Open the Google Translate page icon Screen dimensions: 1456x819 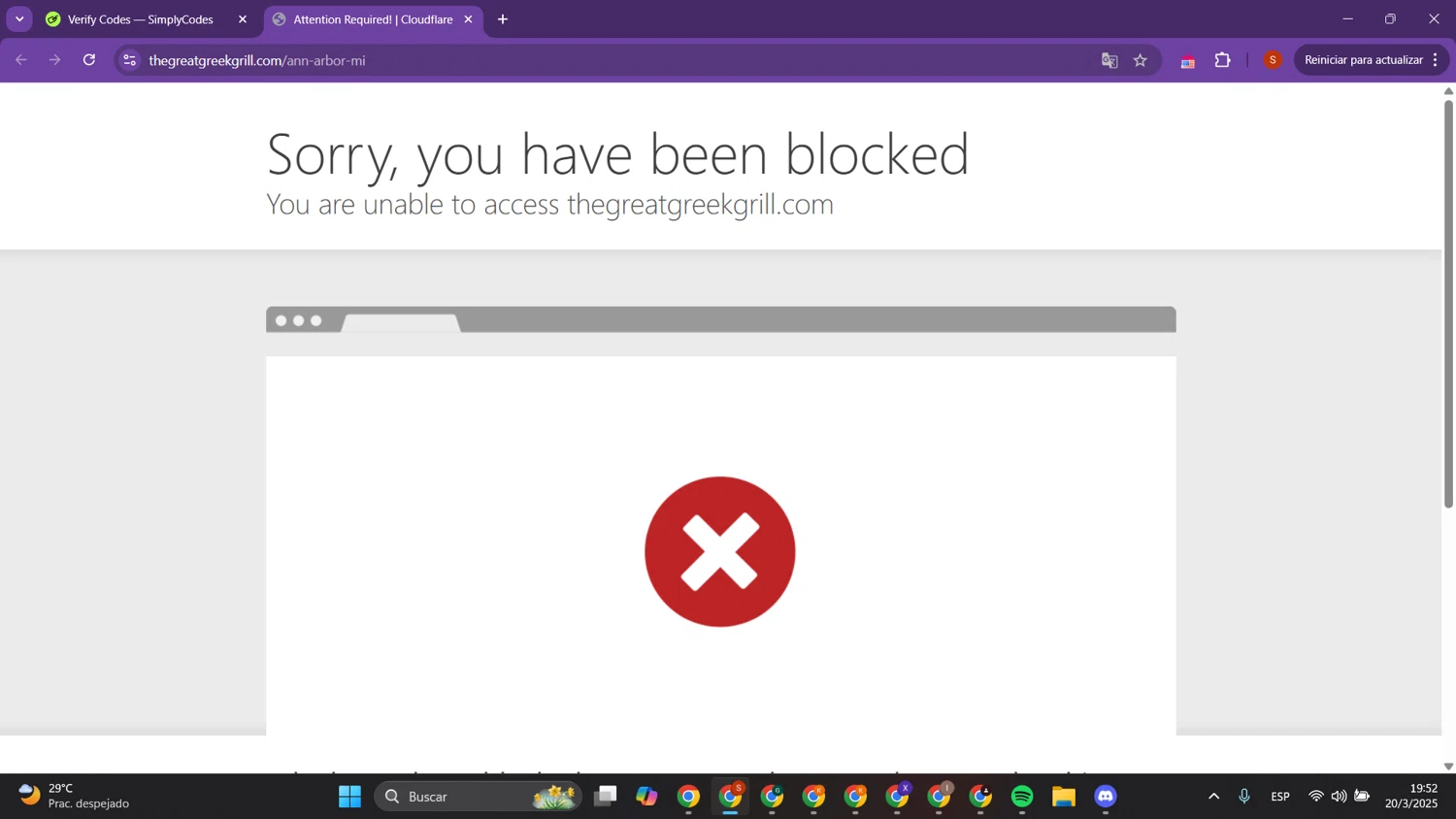(1109, 60)
